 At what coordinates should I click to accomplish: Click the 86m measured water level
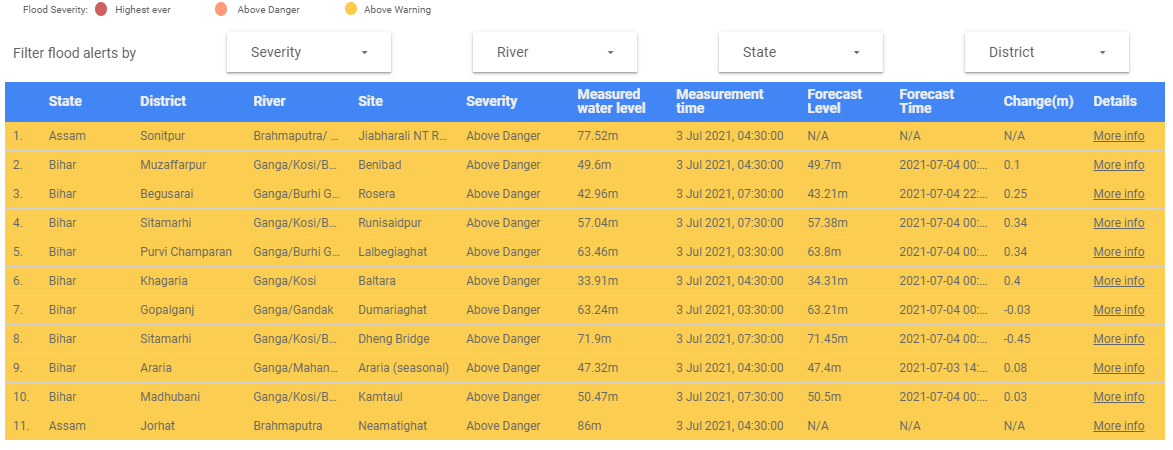coord(589,426)
